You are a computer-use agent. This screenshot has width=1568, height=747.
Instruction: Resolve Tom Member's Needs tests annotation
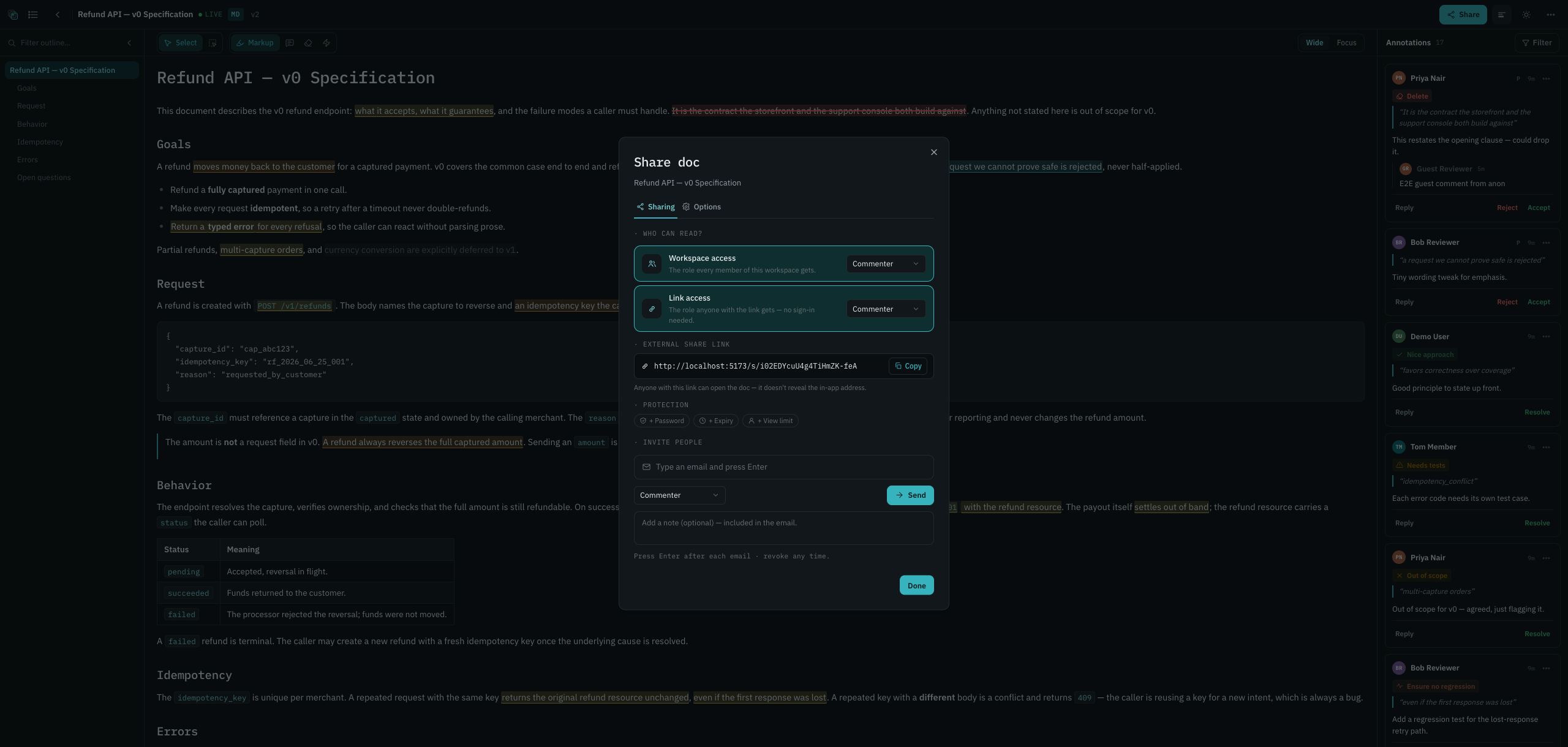1537,523
